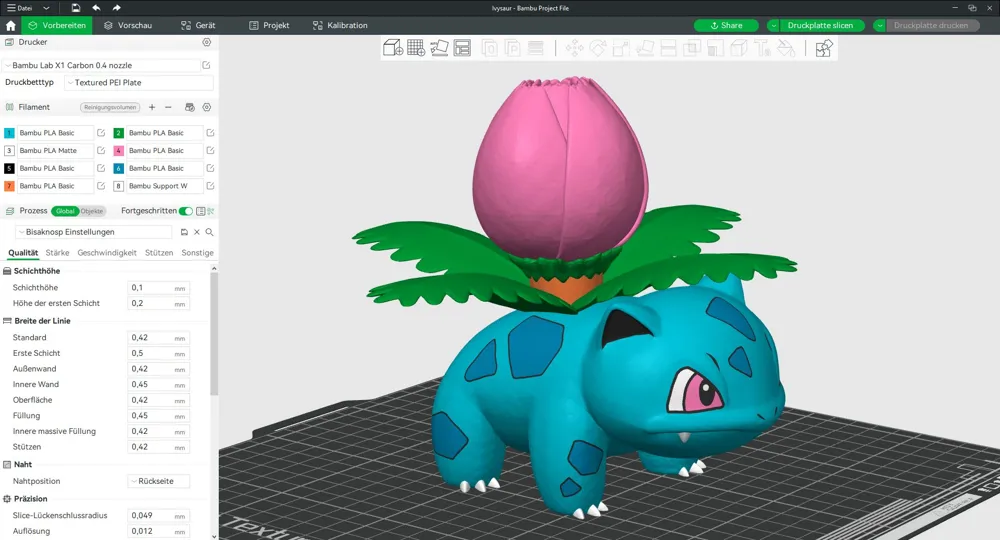Image resolution: width=1000 pixels, height=540 pixels.
Task: Discard preset changes with X icon
Action: [x=197, y=232]
